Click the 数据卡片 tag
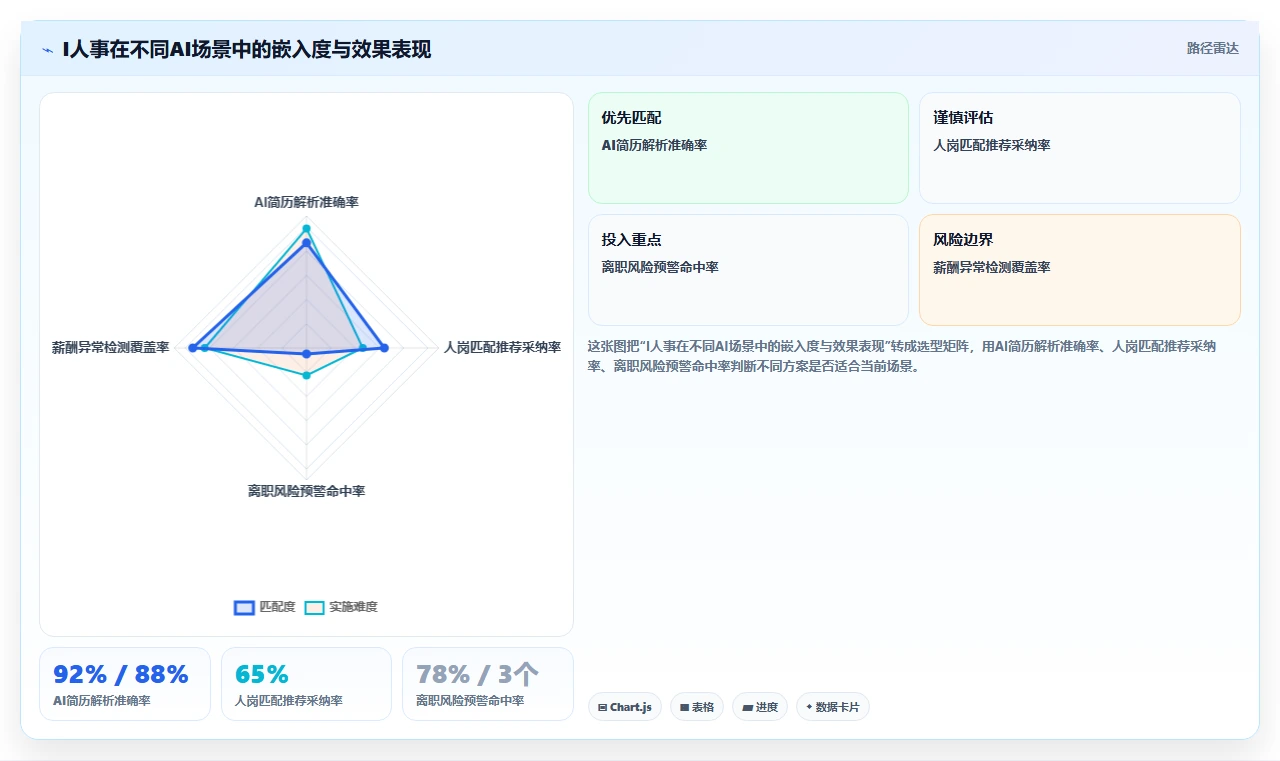1280x761 pixels. click(833, 707)
